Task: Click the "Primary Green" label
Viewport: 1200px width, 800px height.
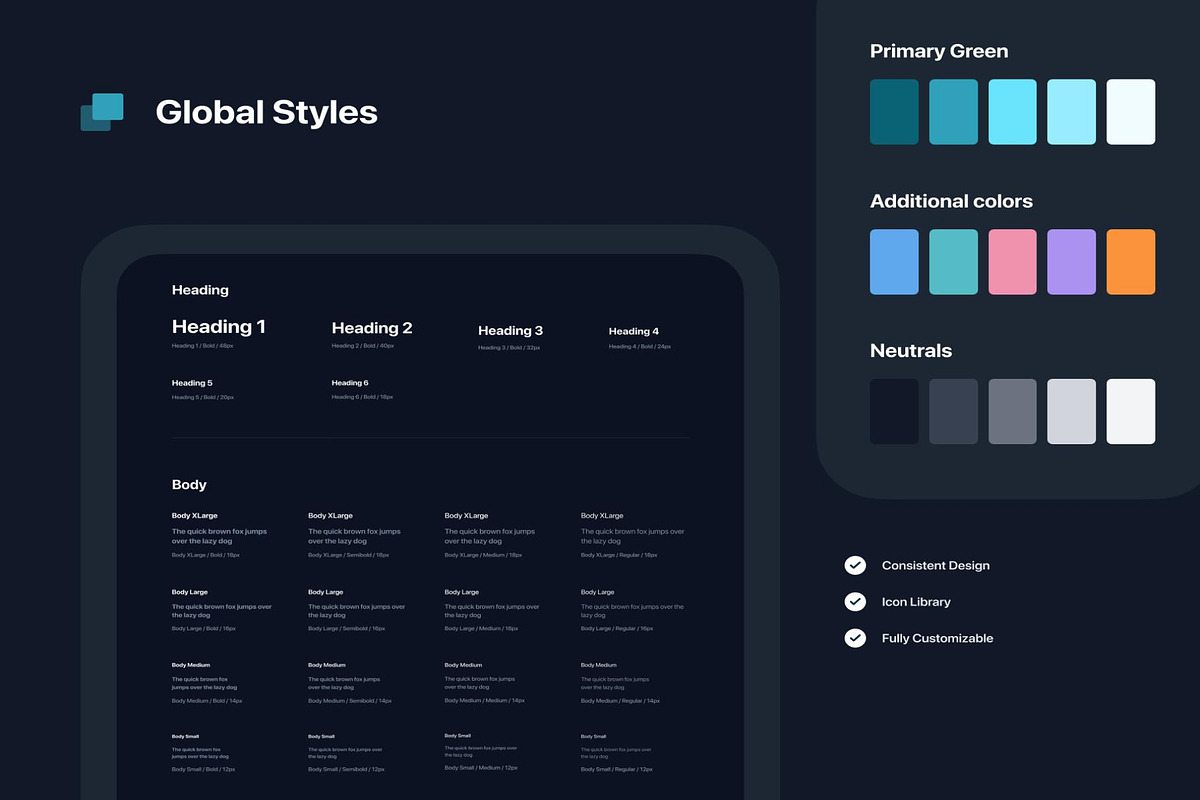Action: pyautogui.click(x=939, y=51)
